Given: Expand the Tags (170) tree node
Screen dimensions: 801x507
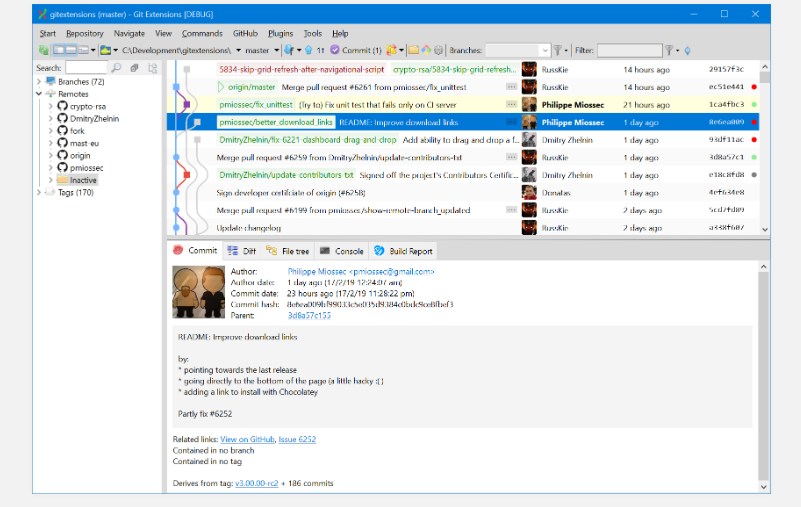Looking at the screenshot, I should pyautogui.click(x=39, y=192).
